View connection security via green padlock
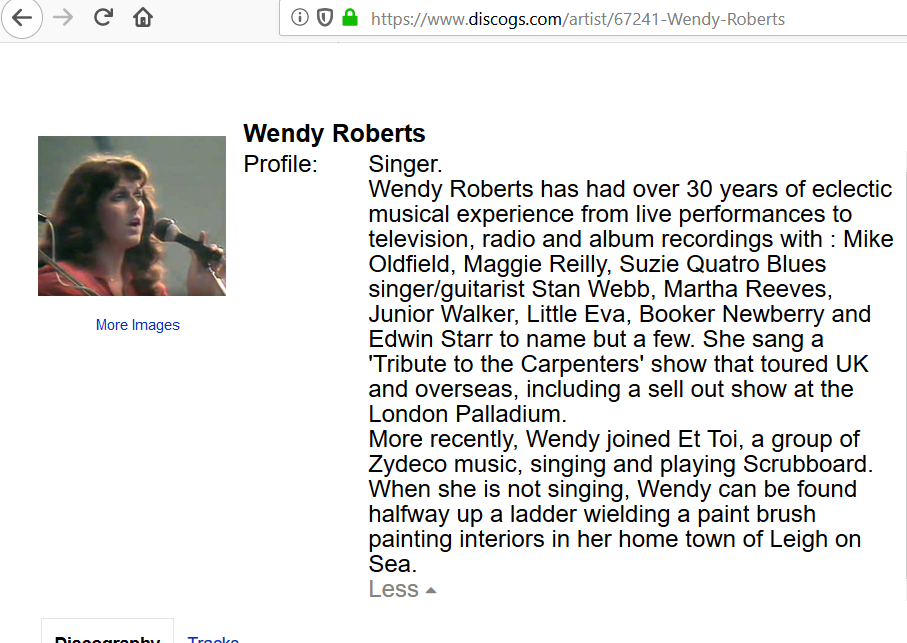 pyautogui.click(x=350, y=17)
